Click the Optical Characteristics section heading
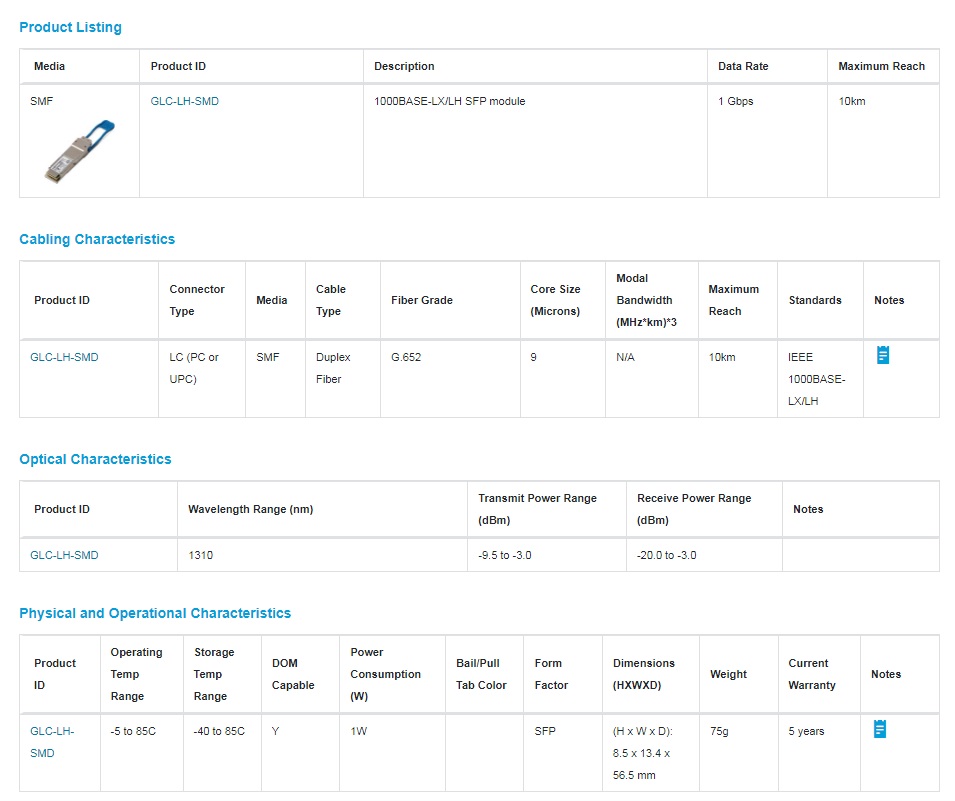The height and width of the screenshot is (801, 955). pos(95,459)
